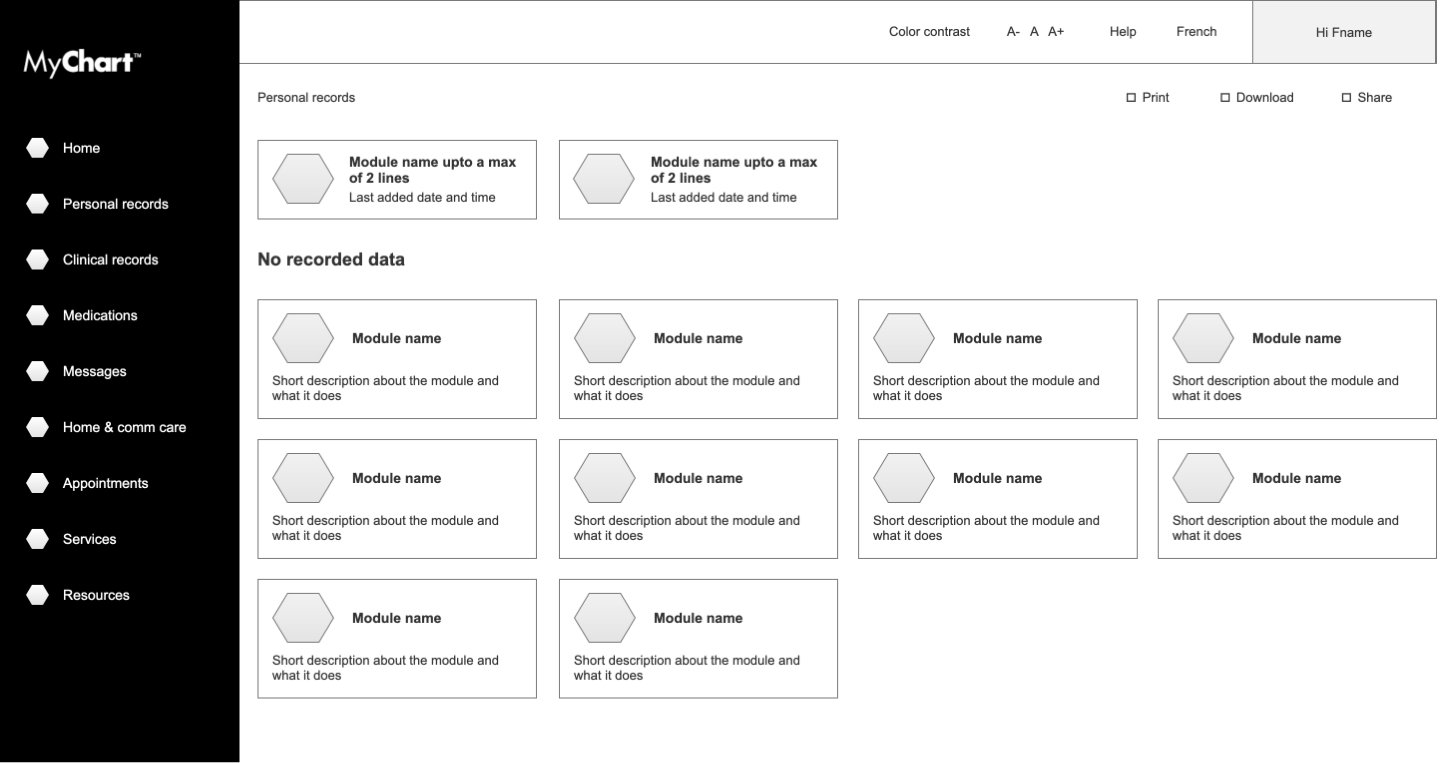
Task: Check the Share checkbox
Action: [x=1345, y=97]
